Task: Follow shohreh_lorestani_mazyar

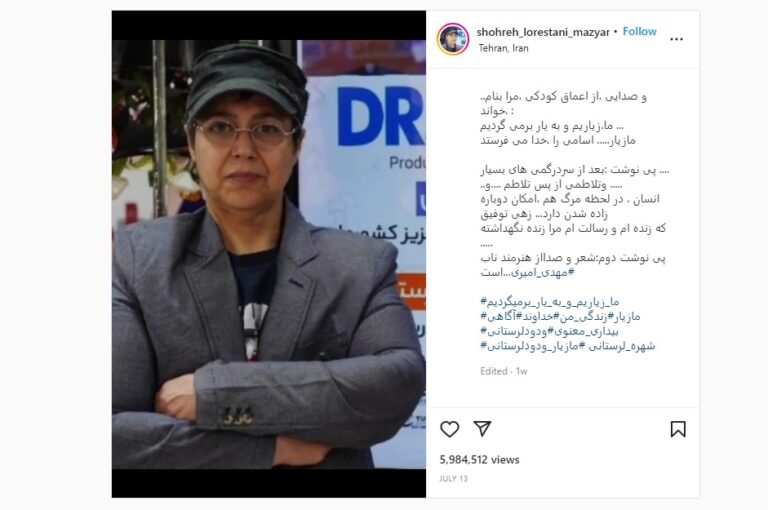Action: point(639,31)
